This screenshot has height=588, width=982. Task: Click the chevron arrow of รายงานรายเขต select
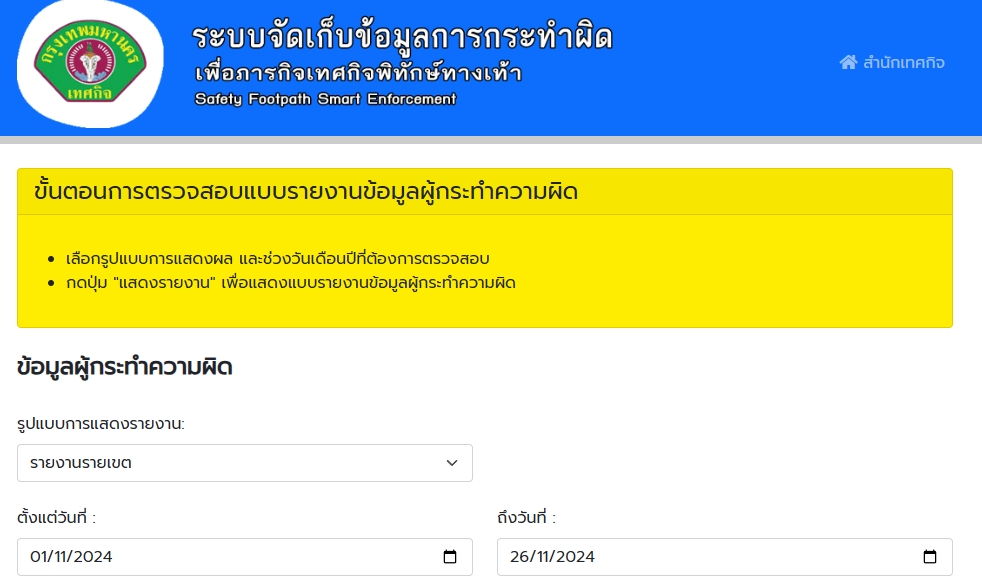coord(451,463)
